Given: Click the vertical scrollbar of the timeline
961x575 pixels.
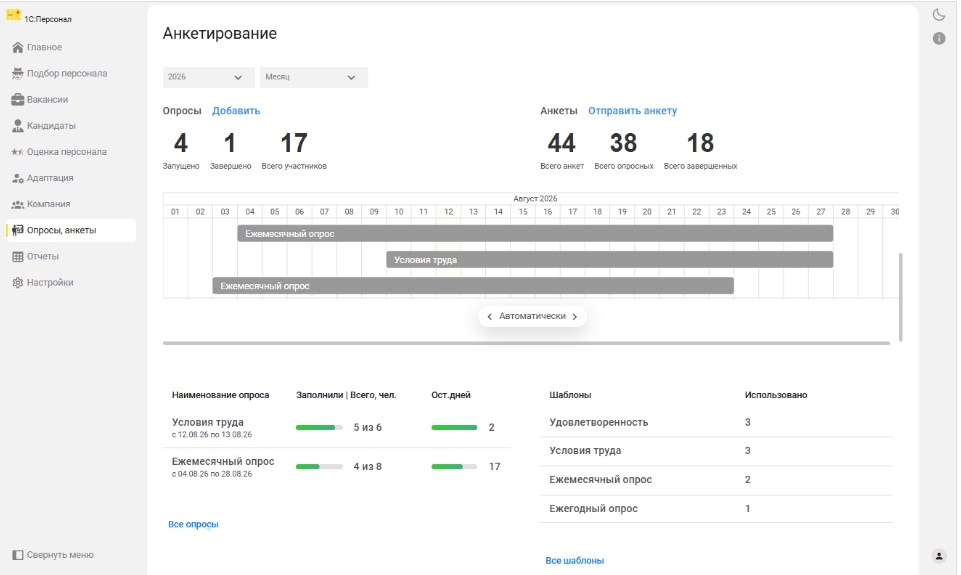Looking at the screenshot, I should click(900, 297).
